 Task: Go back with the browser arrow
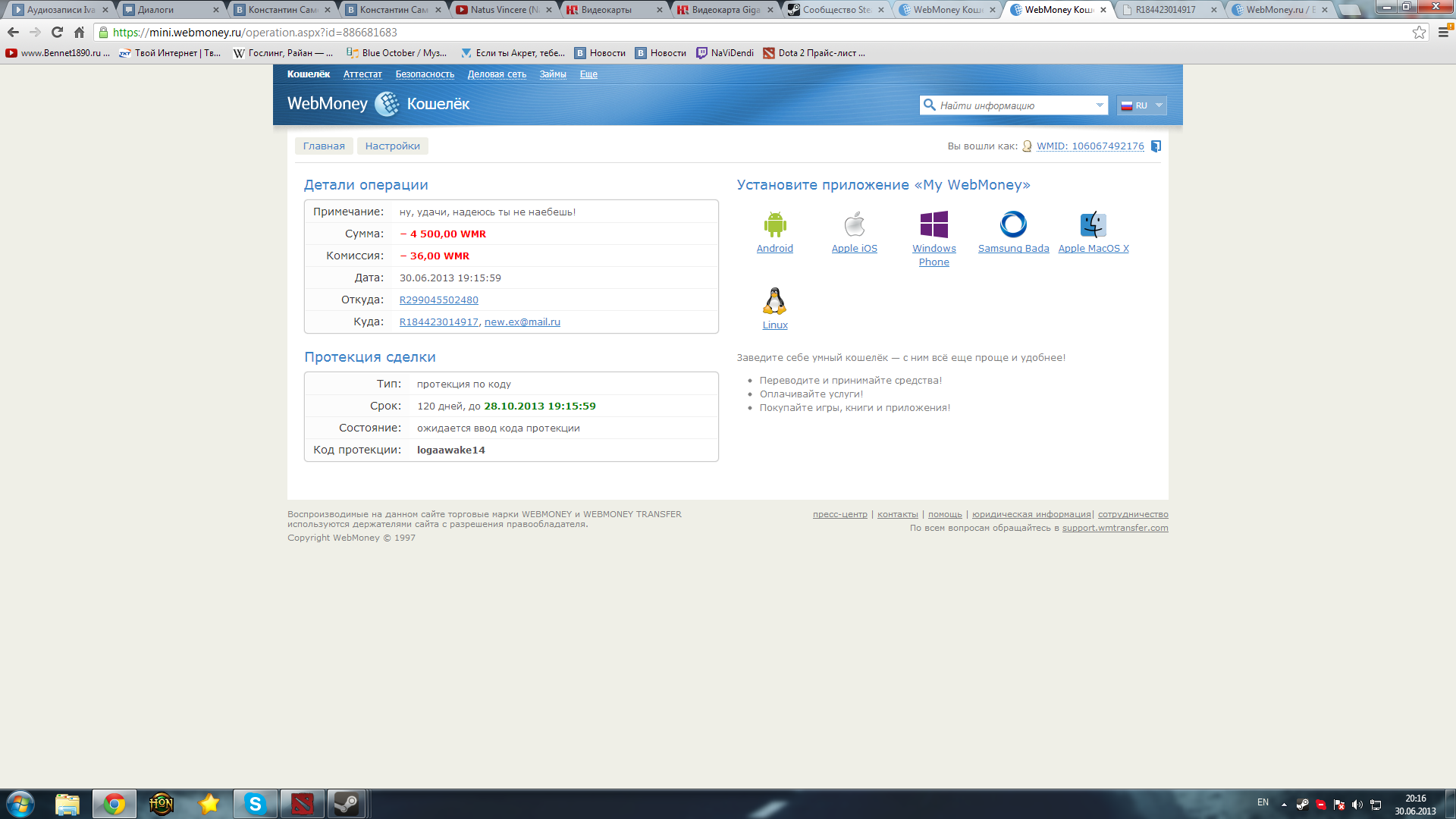click(13, 32)
